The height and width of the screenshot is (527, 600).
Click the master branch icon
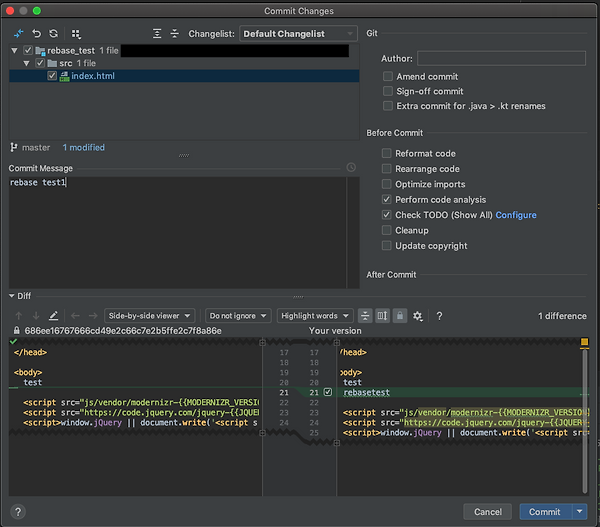14,147
